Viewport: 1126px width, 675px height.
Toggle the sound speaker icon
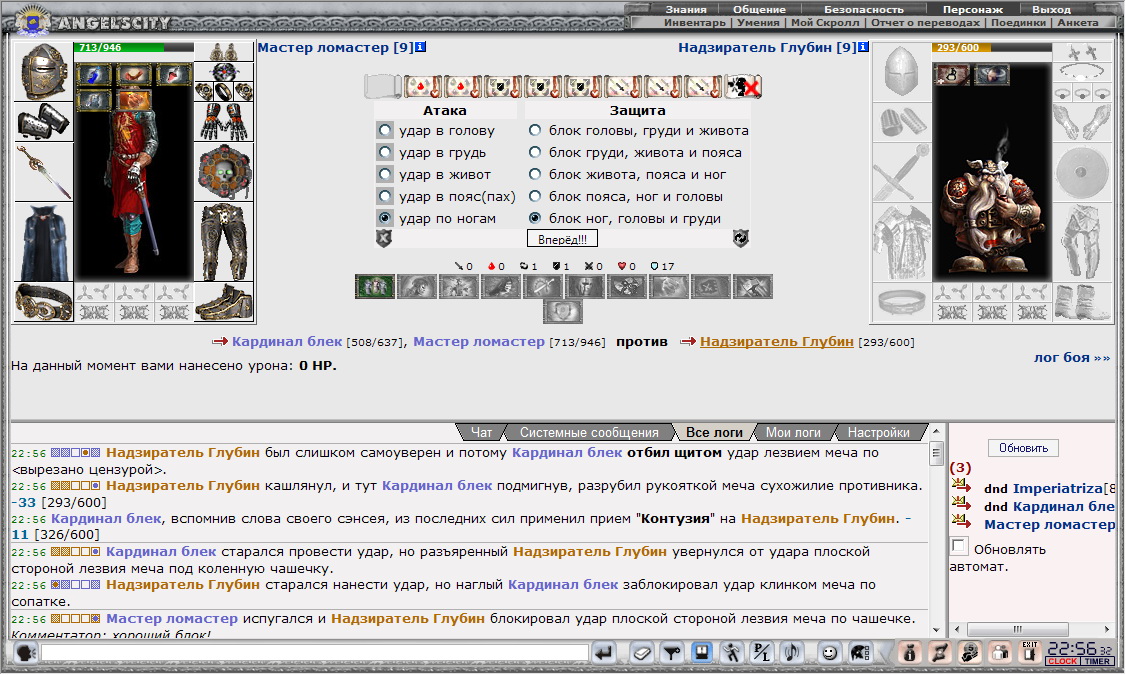click(791, 653)
